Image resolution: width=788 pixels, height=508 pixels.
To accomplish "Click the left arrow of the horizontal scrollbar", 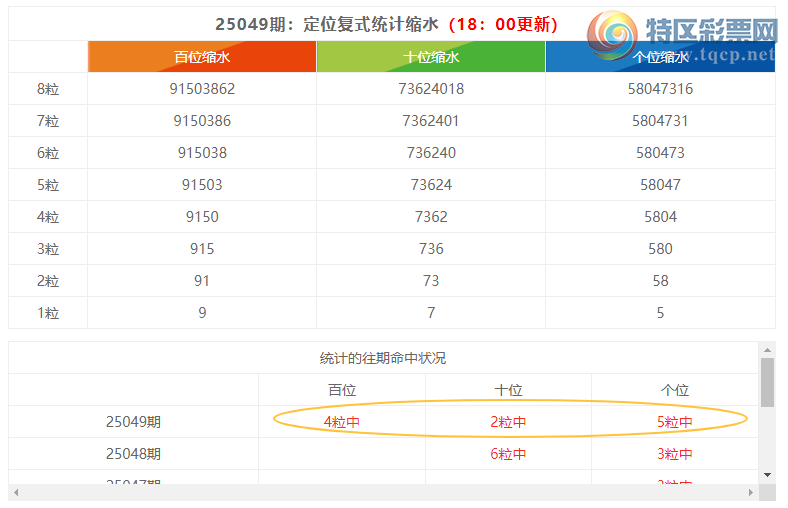I will tap(15, 493).
